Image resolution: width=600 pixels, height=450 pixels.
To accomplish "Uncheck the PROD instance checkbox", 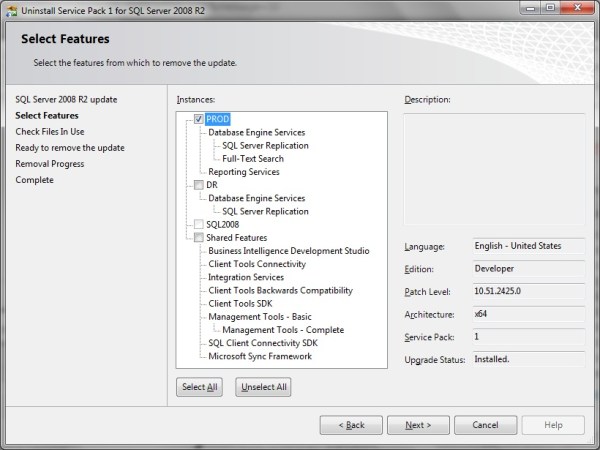I will tap(199, 119).
